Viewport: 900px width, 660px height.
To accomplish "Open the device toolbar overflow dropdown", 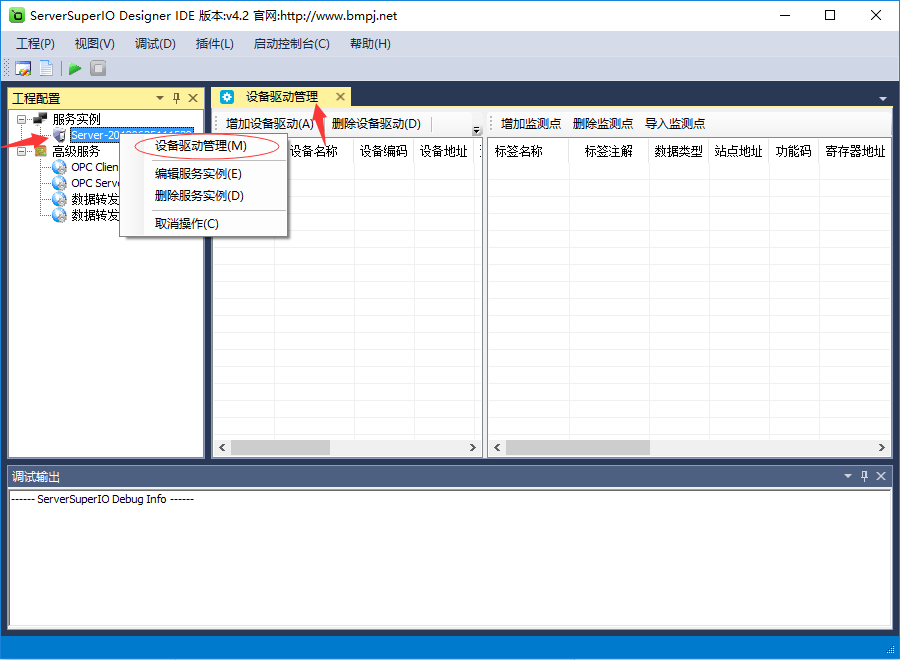I will (476, 131).
